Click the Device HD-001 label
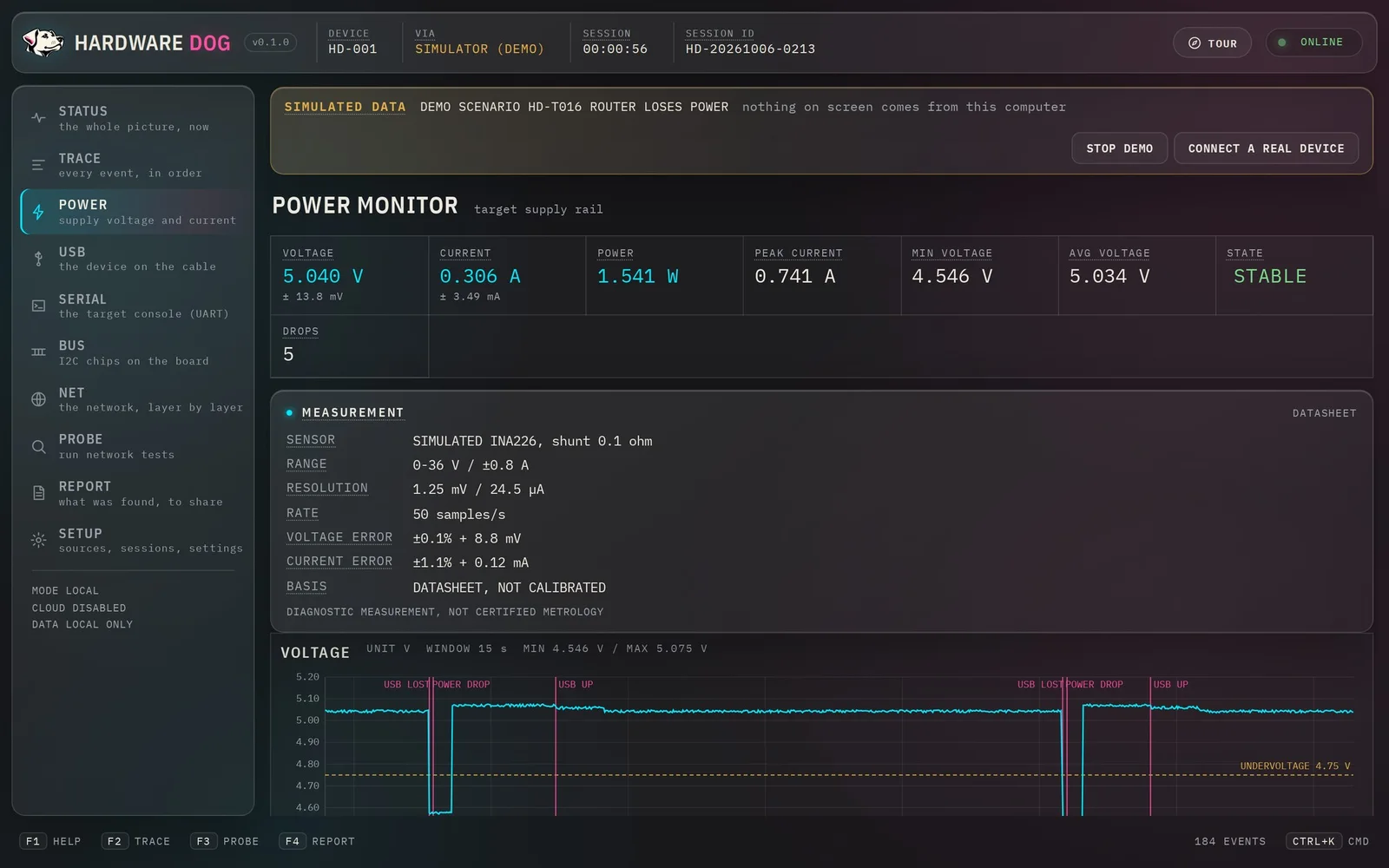 [x=352, y=49]
